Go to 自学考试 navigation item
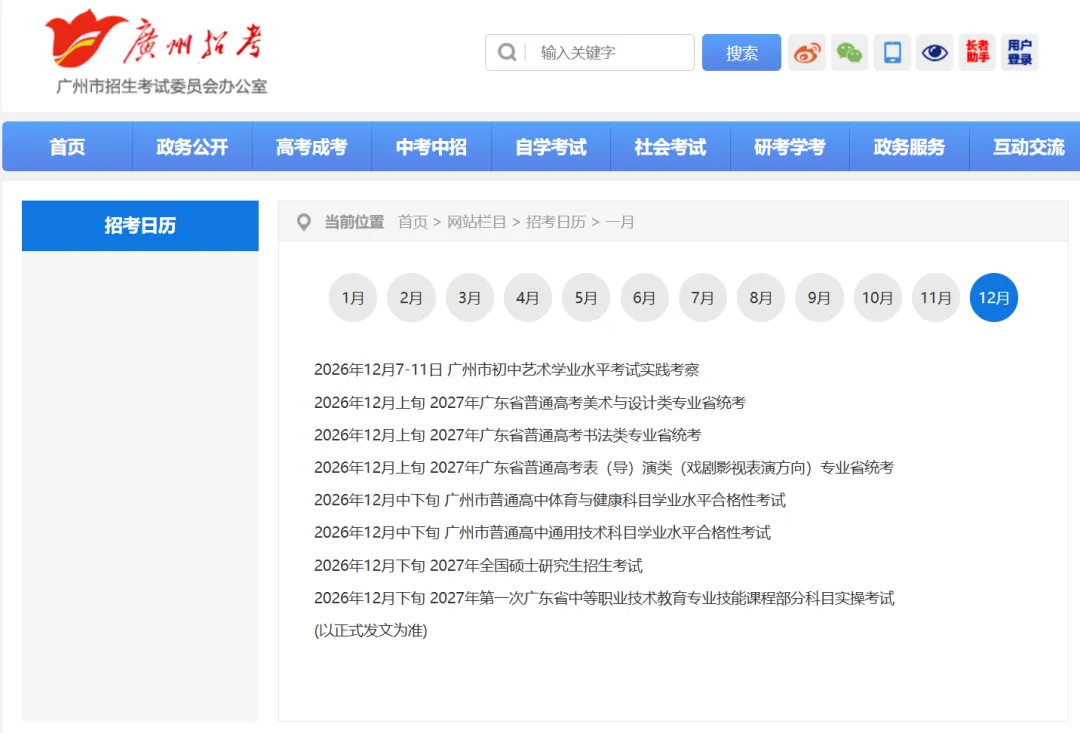This screenshot has height=733, width=1080. 551,147
